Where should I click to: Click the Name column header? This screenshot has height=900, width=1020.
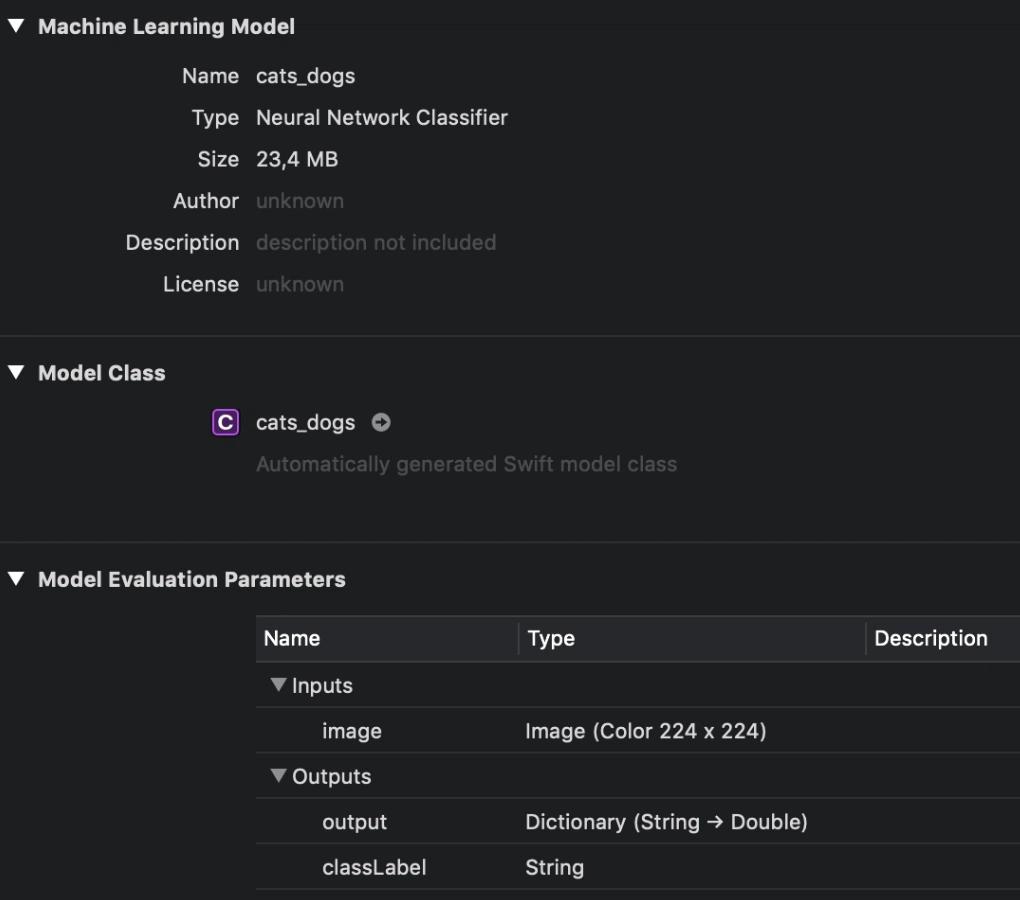pos(292,639)
